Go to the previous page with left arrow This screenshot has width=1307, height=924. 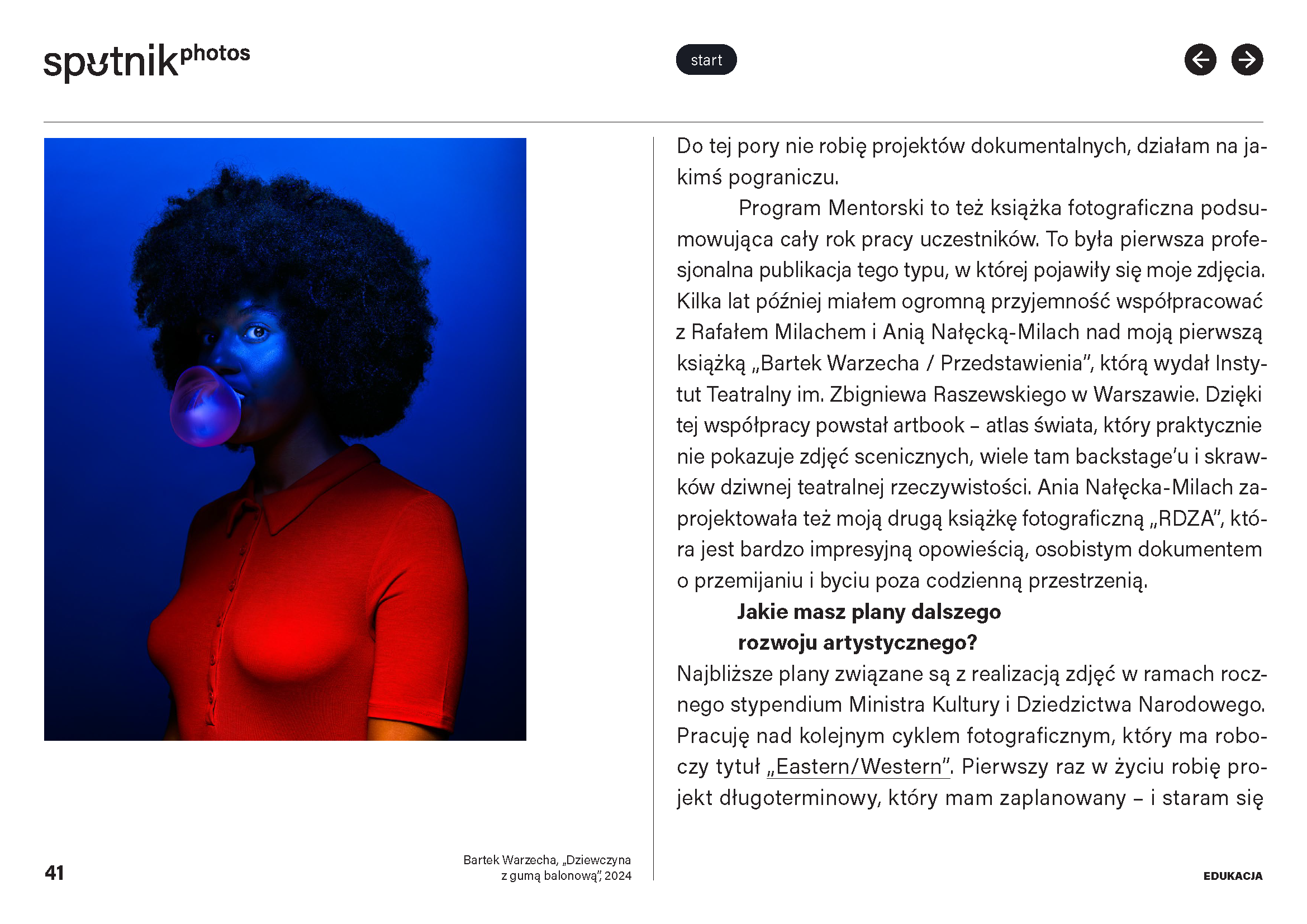1200,60
